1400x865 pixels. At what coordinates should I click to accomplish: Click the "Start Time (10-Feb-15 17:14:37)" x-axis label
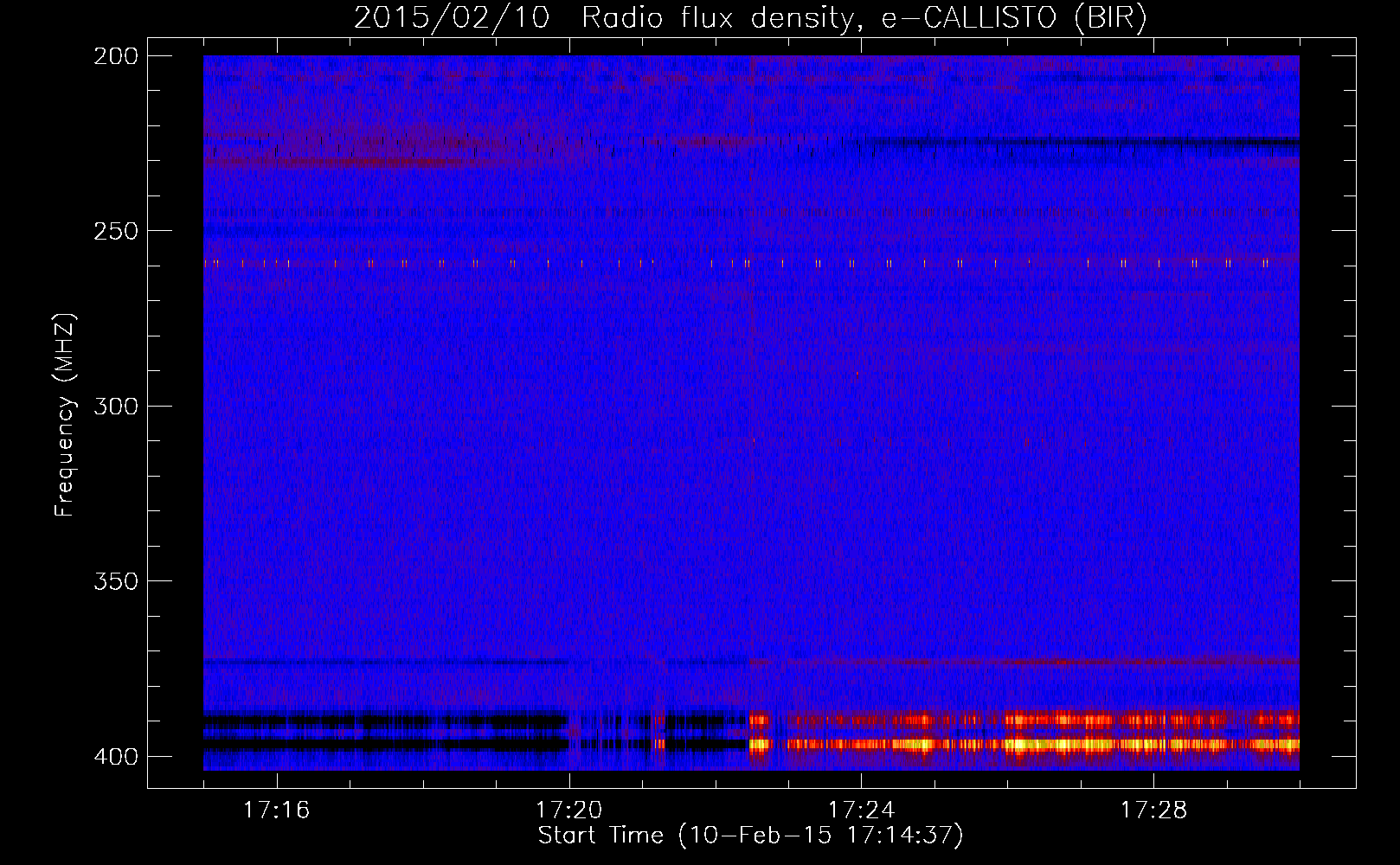tap(750, 836)
